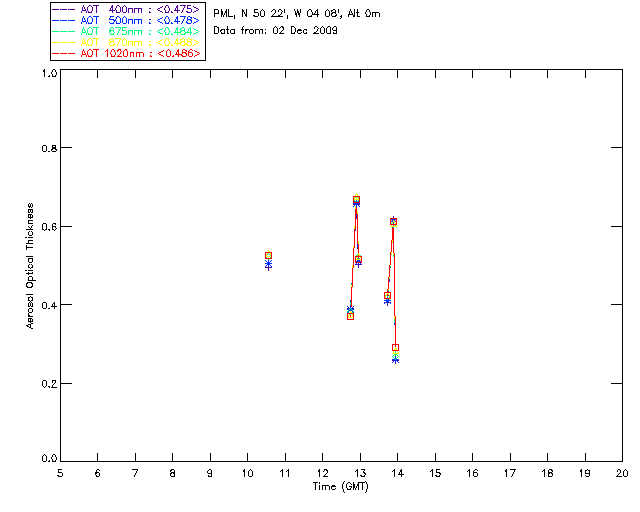This screenshot has width=640, height=512.
Task: Click the x-axis tick label 16
Action: point(473,473)
